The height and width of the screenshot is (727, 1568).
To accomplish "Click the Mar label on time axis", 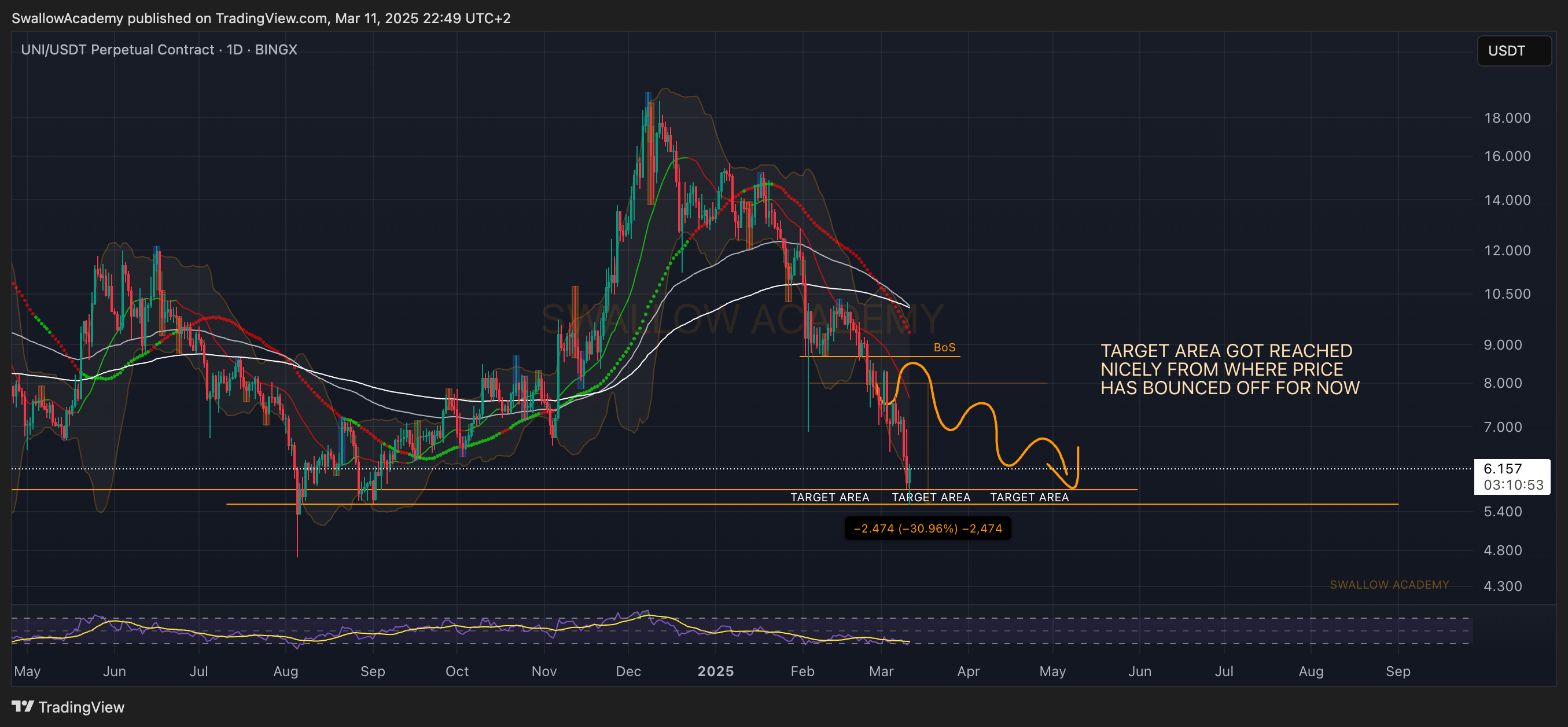I will (881, 671).
